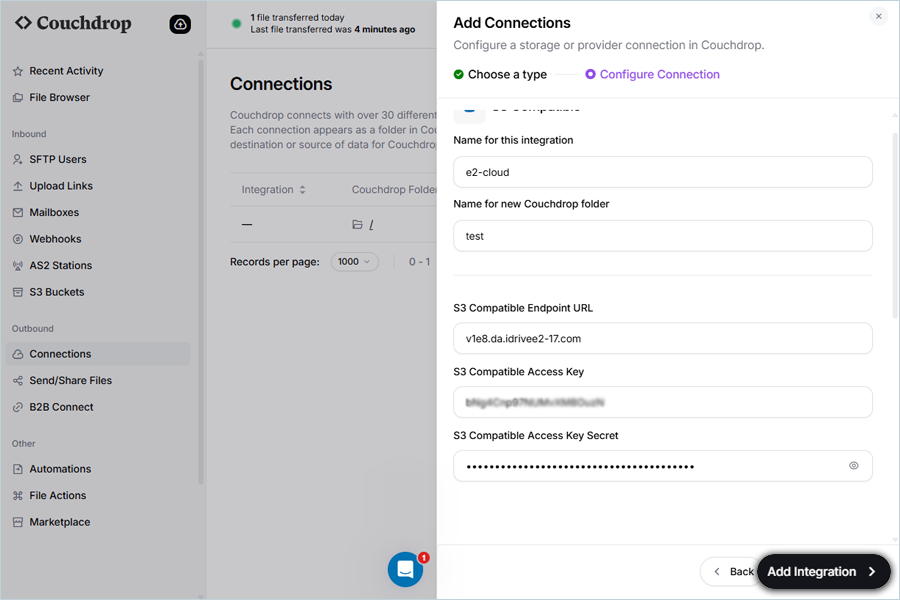Click the Add Connections panel scrollbar

click(x=895, y=224)
